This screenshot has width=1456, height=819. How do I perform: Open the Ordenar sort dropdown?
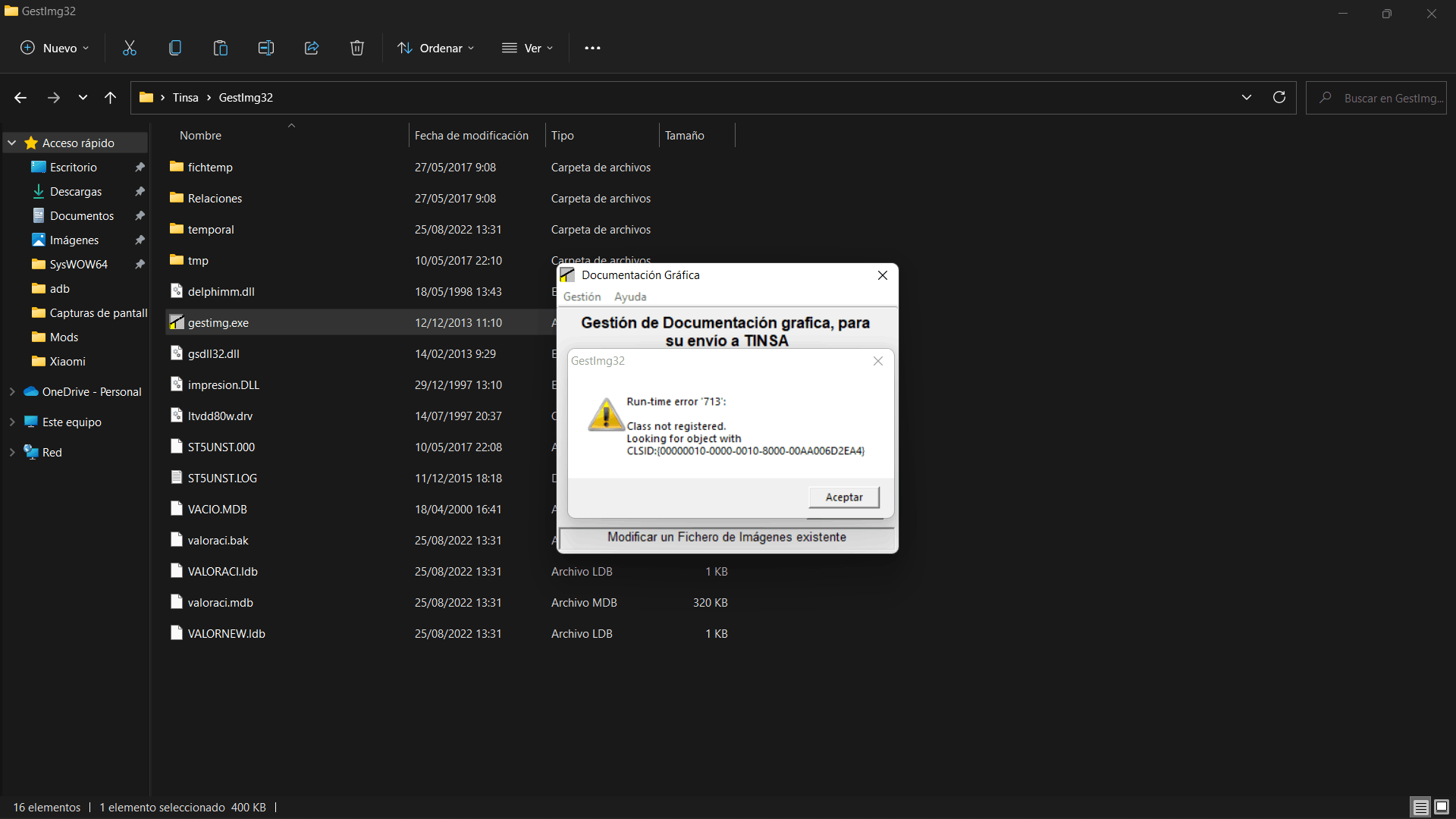coord(437,48)
